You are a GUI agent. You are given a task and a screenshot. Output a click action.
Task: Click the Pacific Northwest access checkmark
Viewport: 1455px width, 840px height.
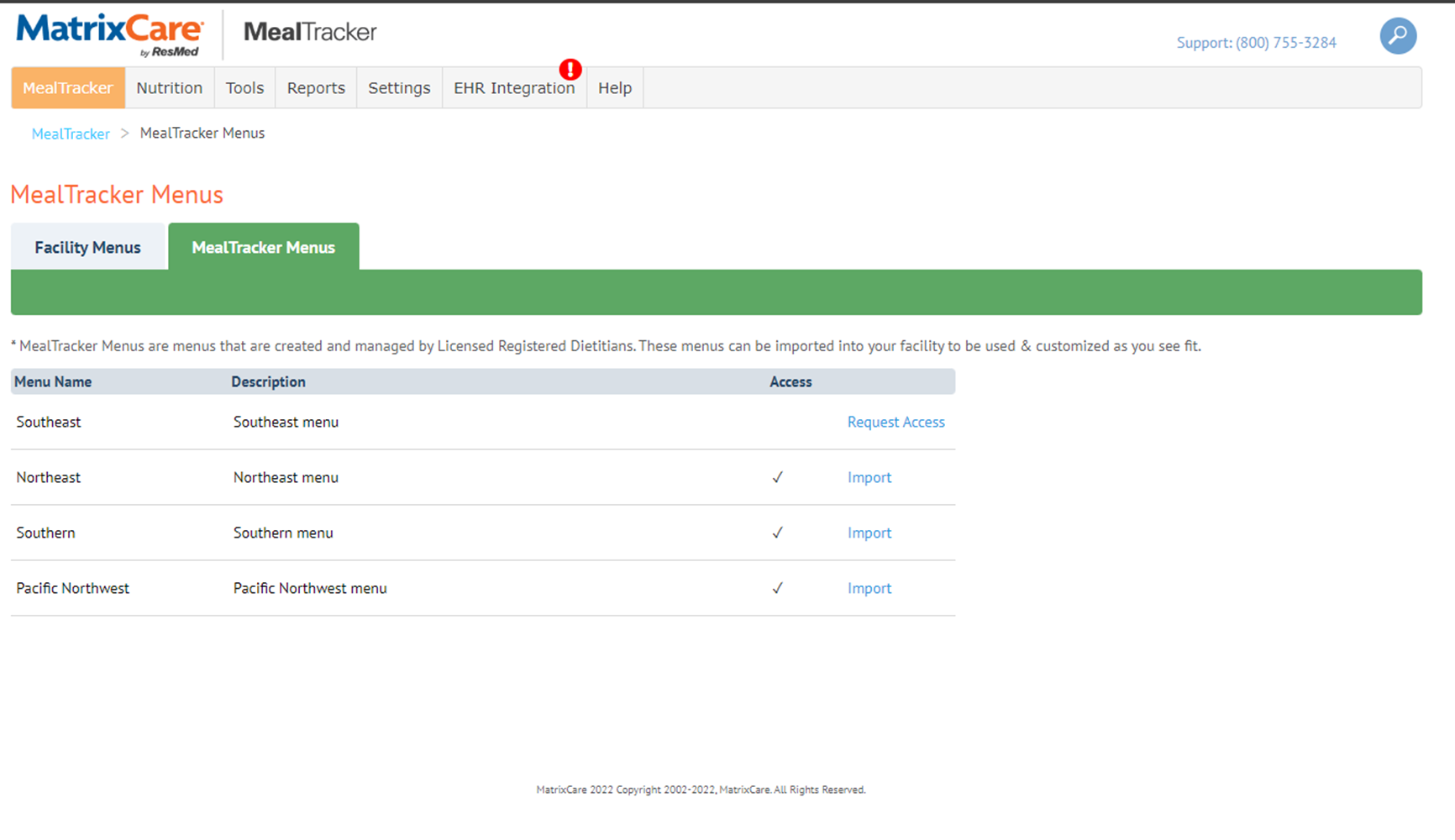coord(777,588)
